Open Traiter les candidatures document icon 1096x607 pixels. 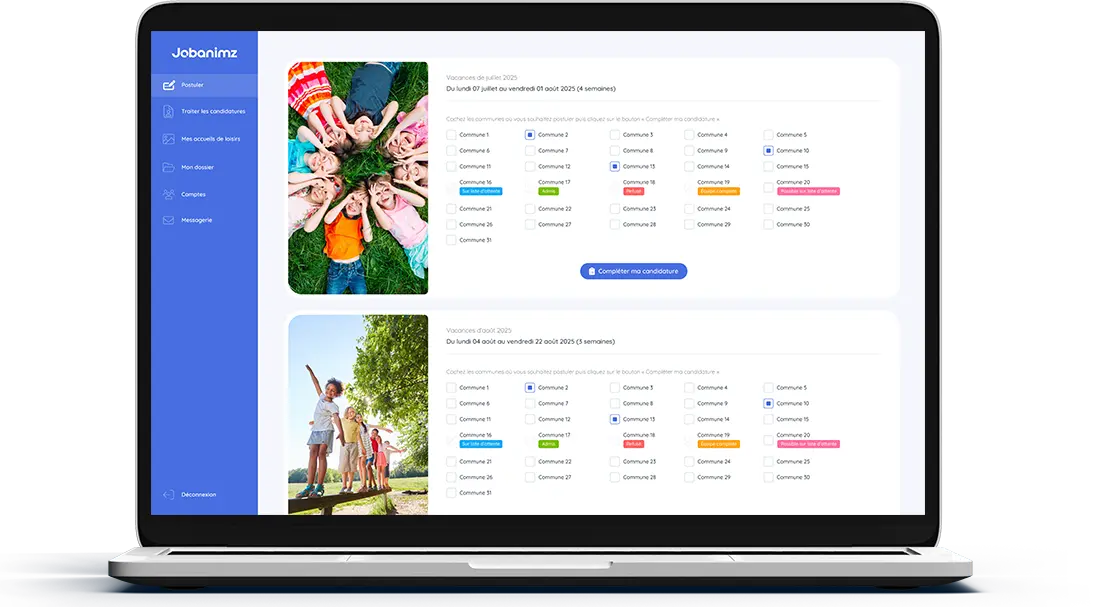tap(168, 111)
